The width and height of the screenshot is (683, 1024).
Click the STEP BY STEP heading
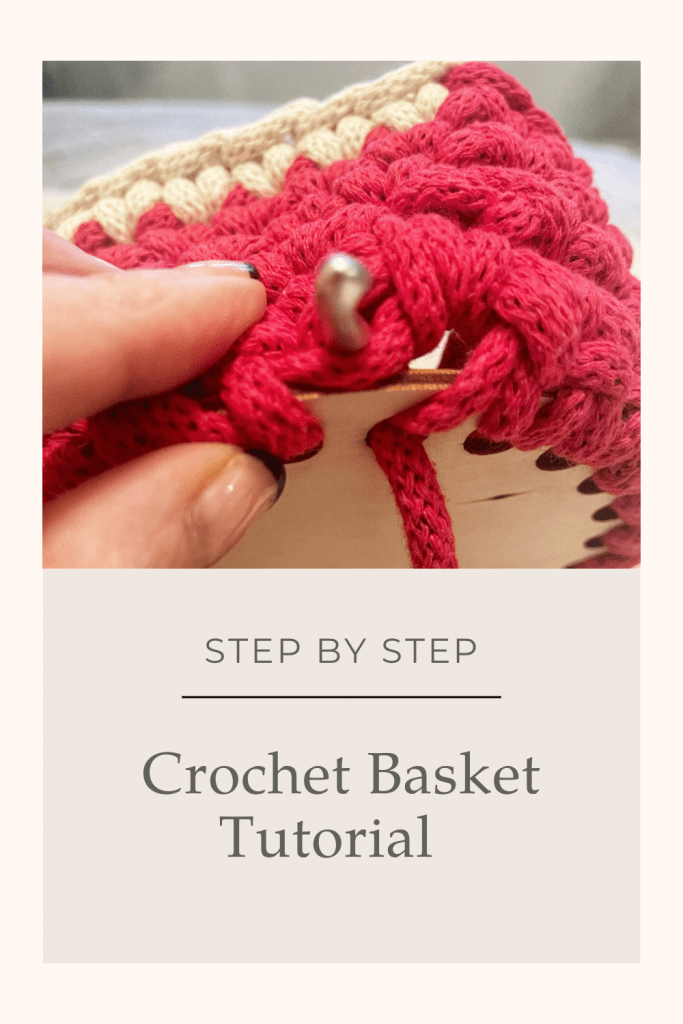[x=342, y=651]
